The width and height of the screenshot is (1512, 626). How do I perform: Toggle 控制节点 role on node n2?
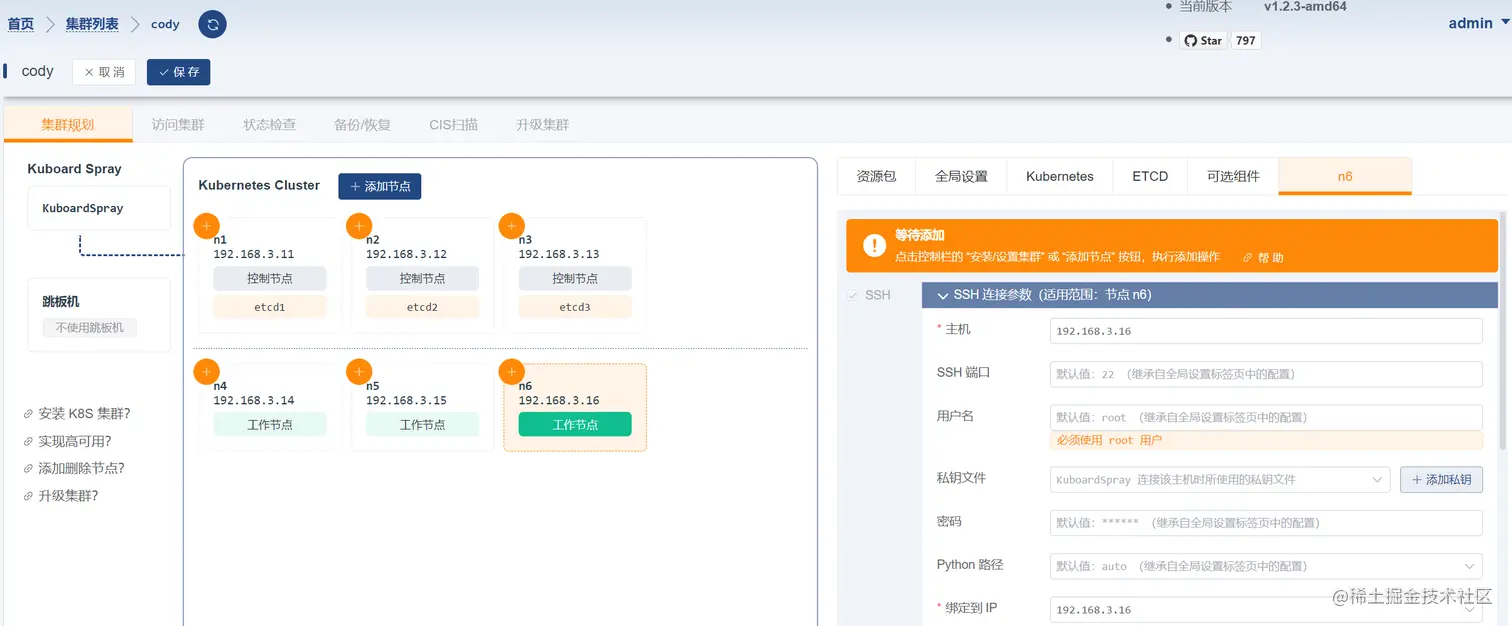click(422, 278)
